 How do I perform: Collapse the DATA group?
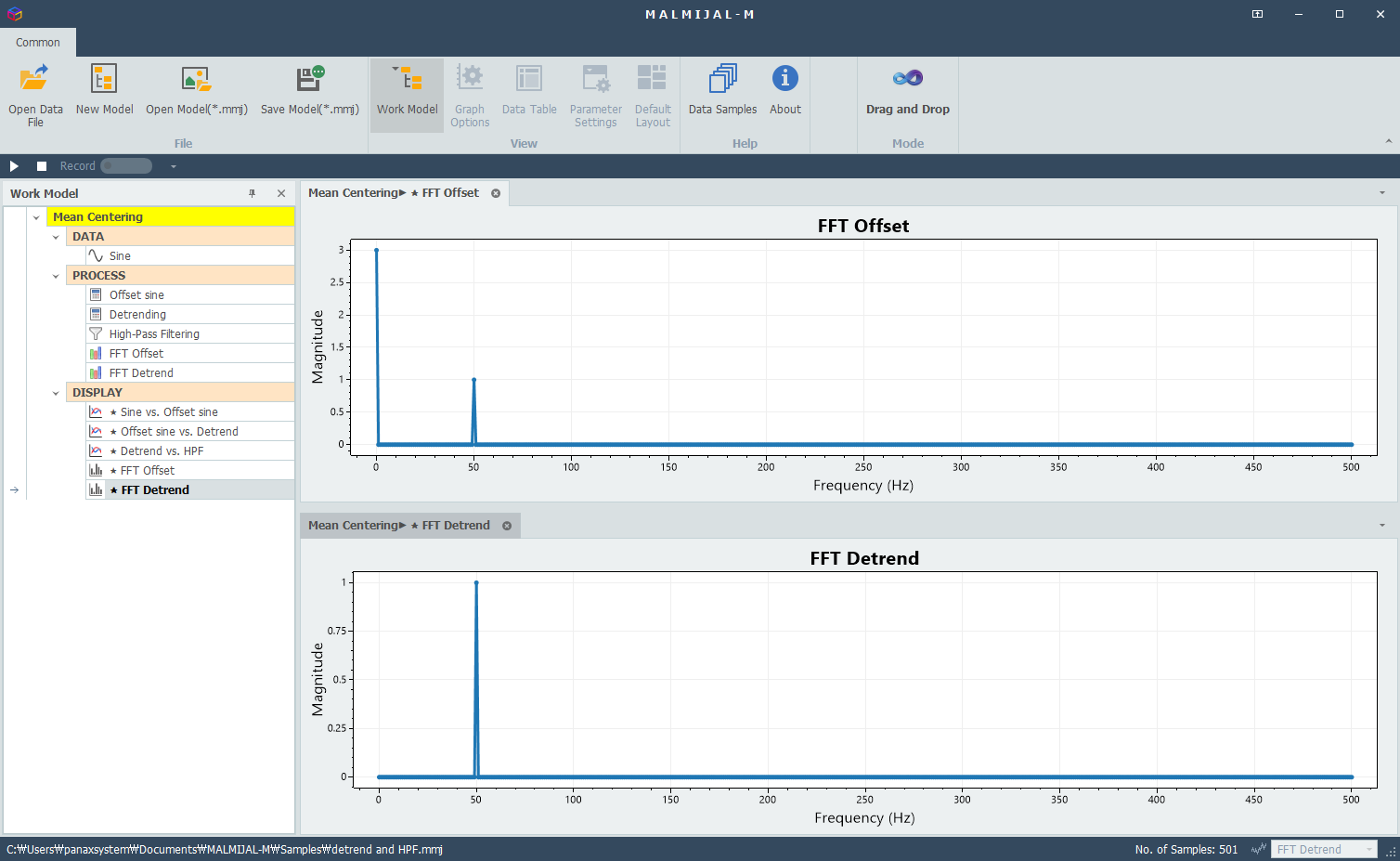(x=56, y=237)
